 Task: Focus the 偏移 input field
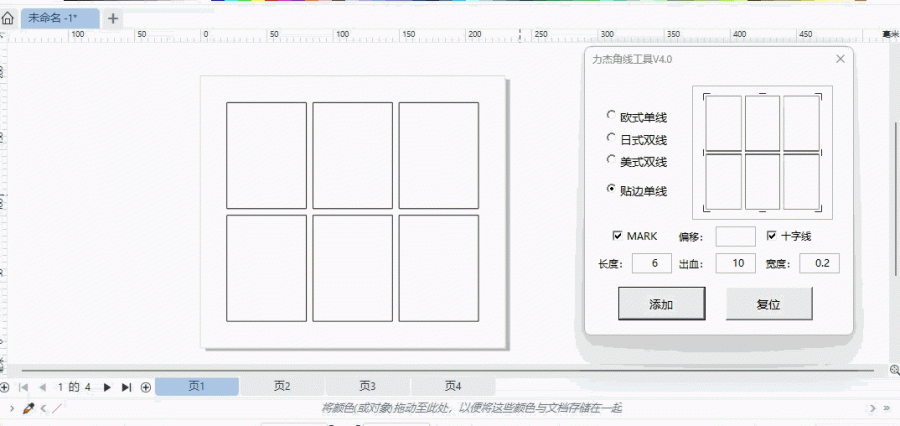click(735, 236)
